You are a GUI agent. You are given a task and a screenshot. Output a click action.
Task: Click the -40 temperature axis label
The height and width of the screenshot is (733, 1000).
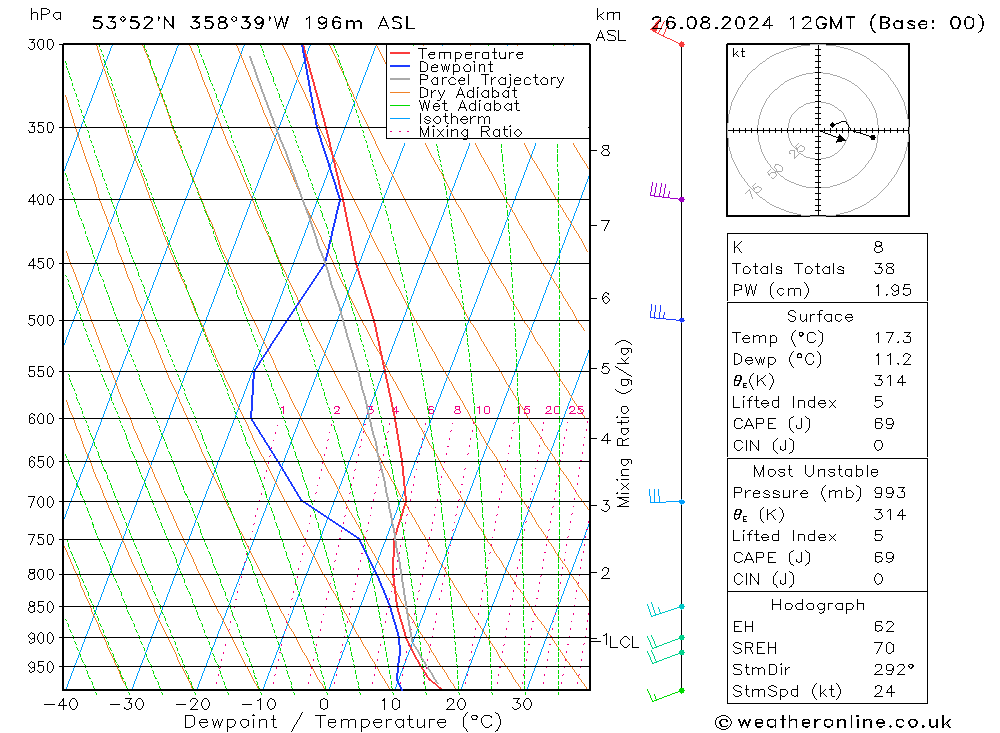coord(61,704)
